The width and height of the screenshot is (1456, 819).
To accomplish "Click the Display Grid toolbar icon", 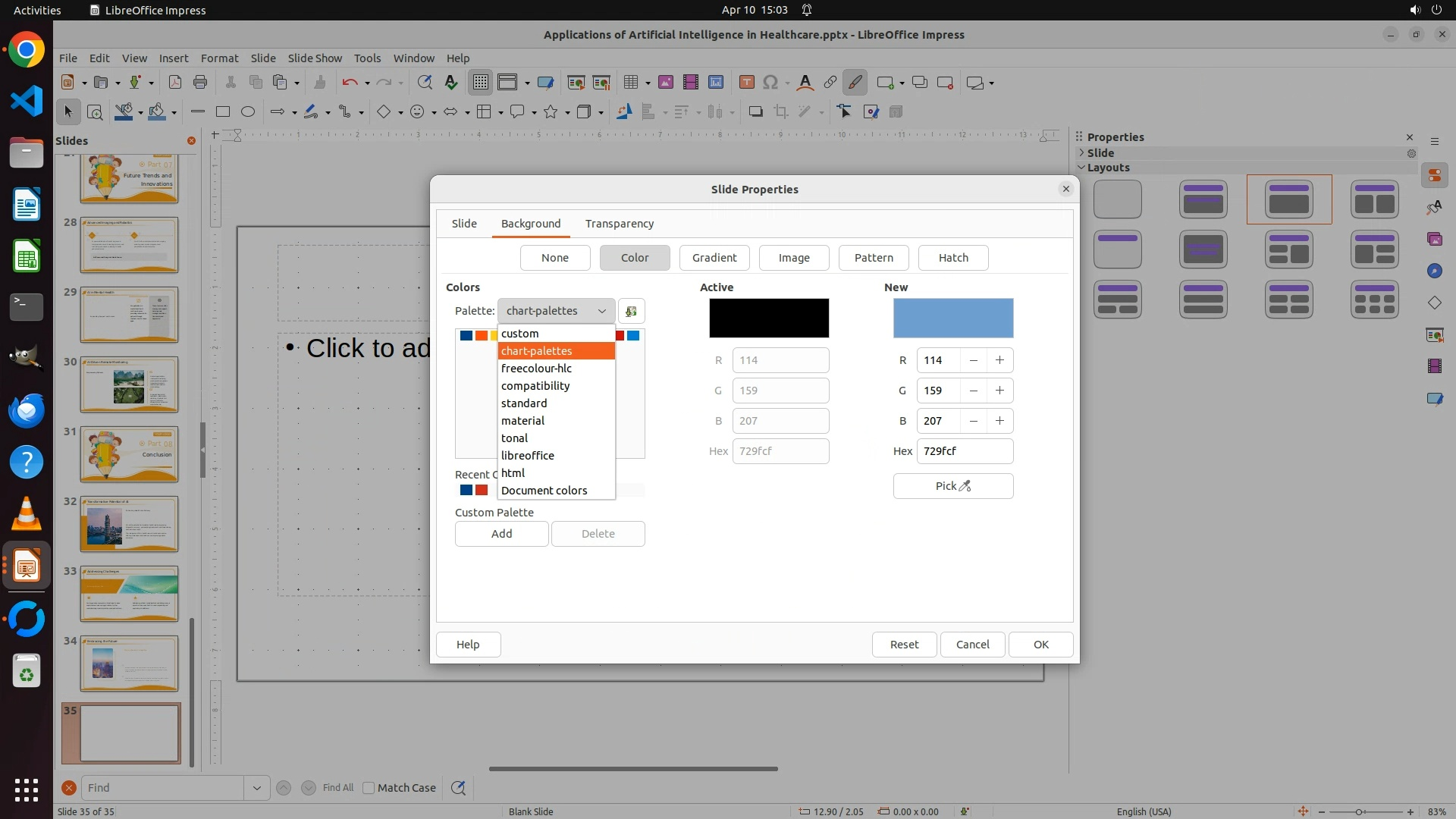I will click(480, 83).
